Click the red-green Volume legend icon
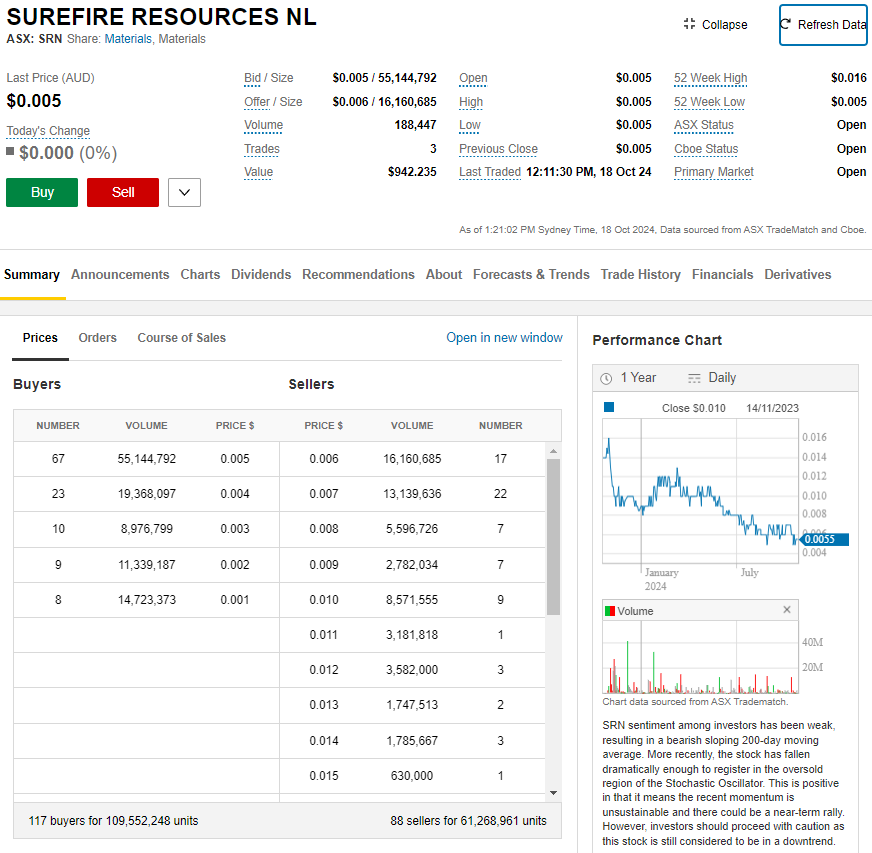Viewport: 872px width, 853px height. 610,611
